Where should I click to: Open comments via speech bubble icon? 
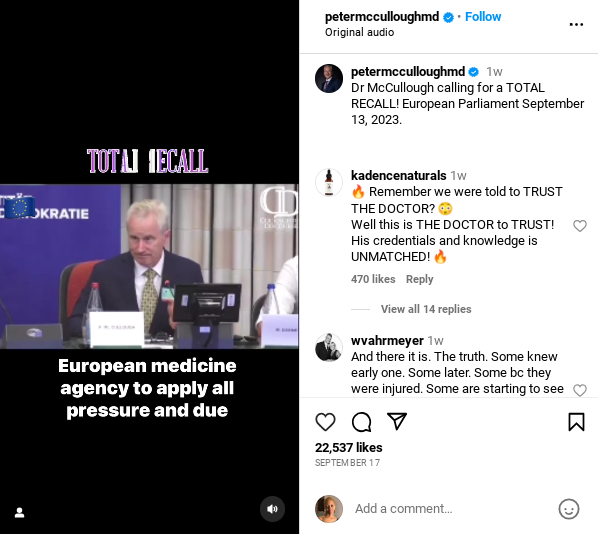tap(361, 422)
